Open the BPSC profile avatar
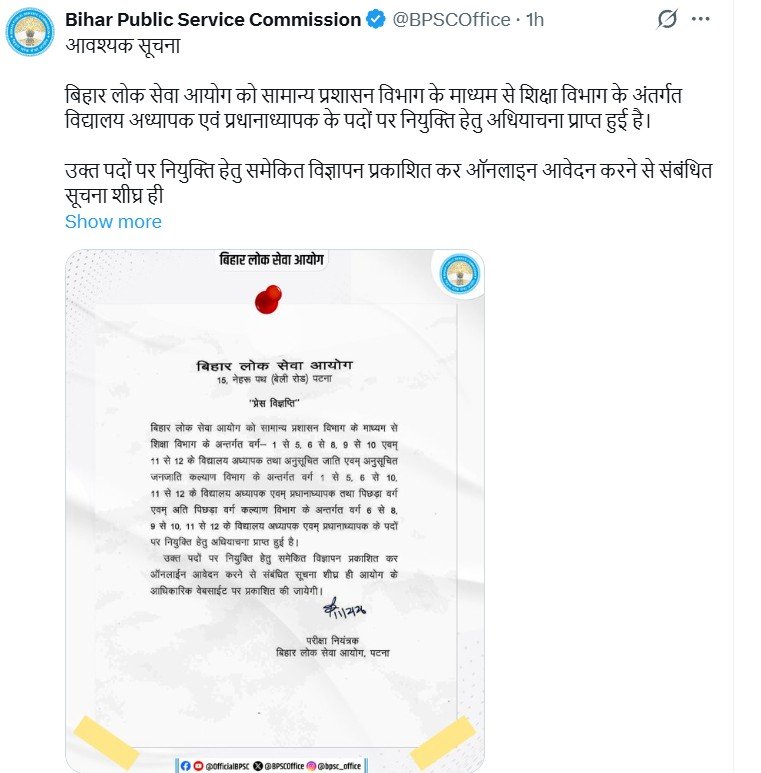Screen dimensions: 761x773 (x=30, y=32)
